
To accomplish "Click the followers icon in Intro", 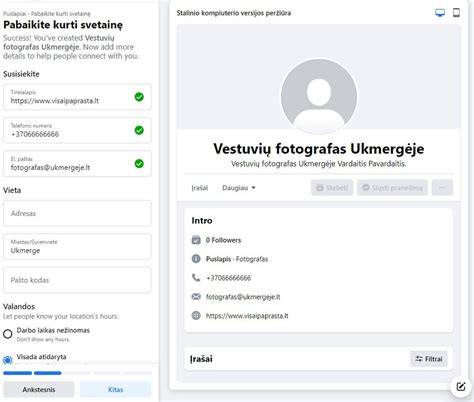I will [196, 240].
